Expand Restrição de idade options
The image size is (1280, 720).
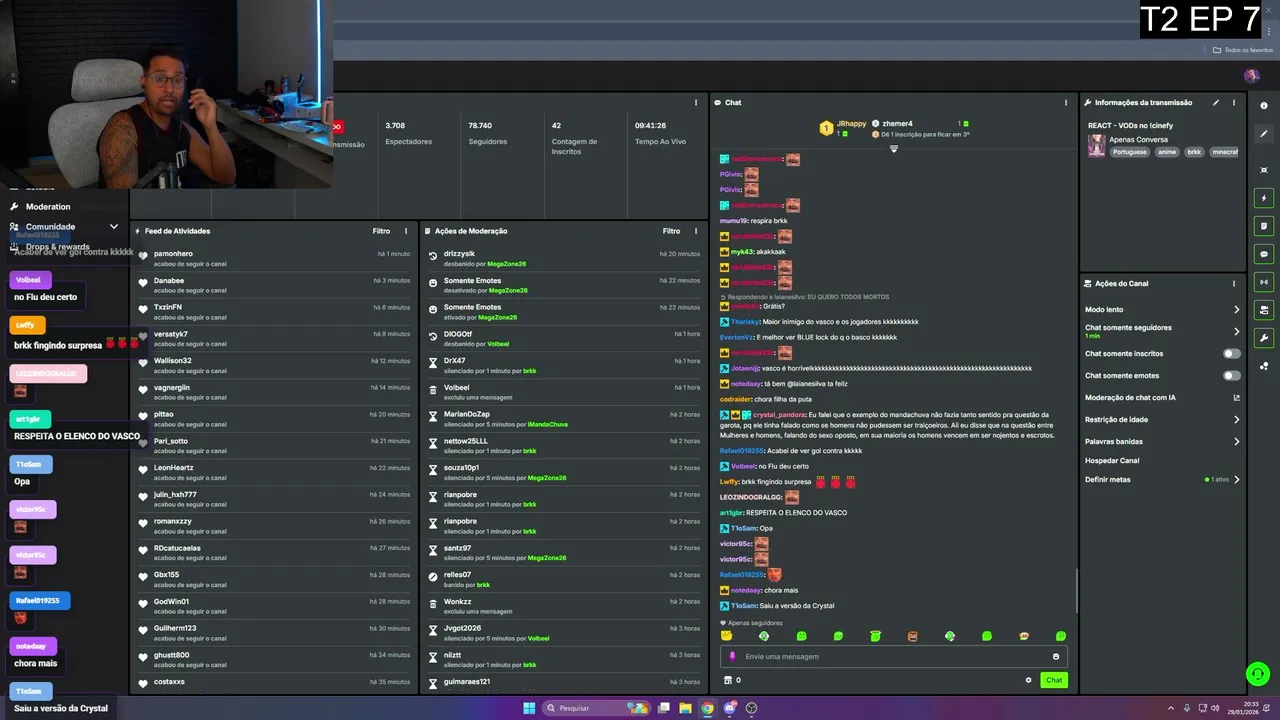click(1237, 420)
